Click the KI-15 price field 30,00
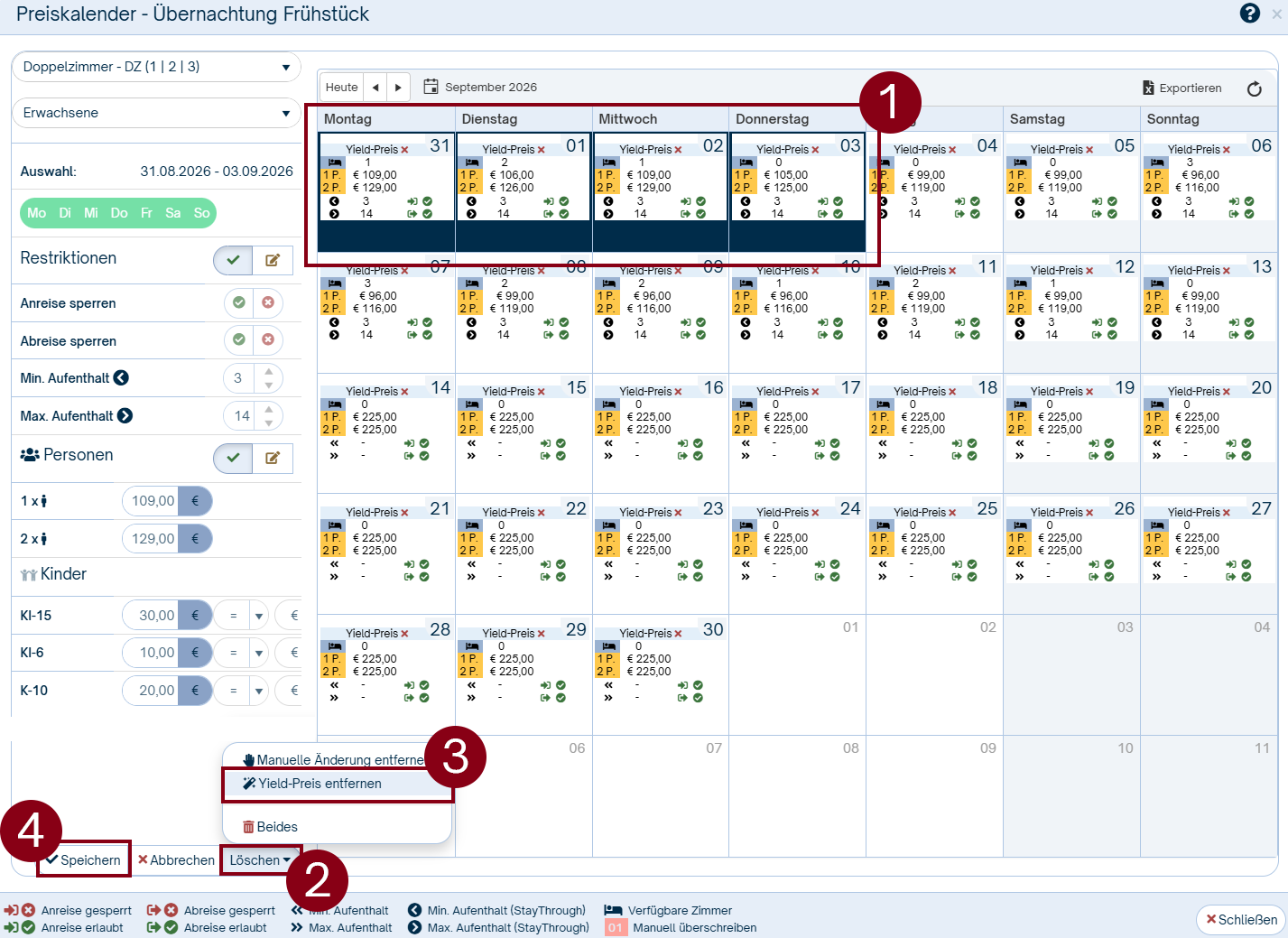The height and width of the screenshot is (938, 1288). click(x=150, y=616)
